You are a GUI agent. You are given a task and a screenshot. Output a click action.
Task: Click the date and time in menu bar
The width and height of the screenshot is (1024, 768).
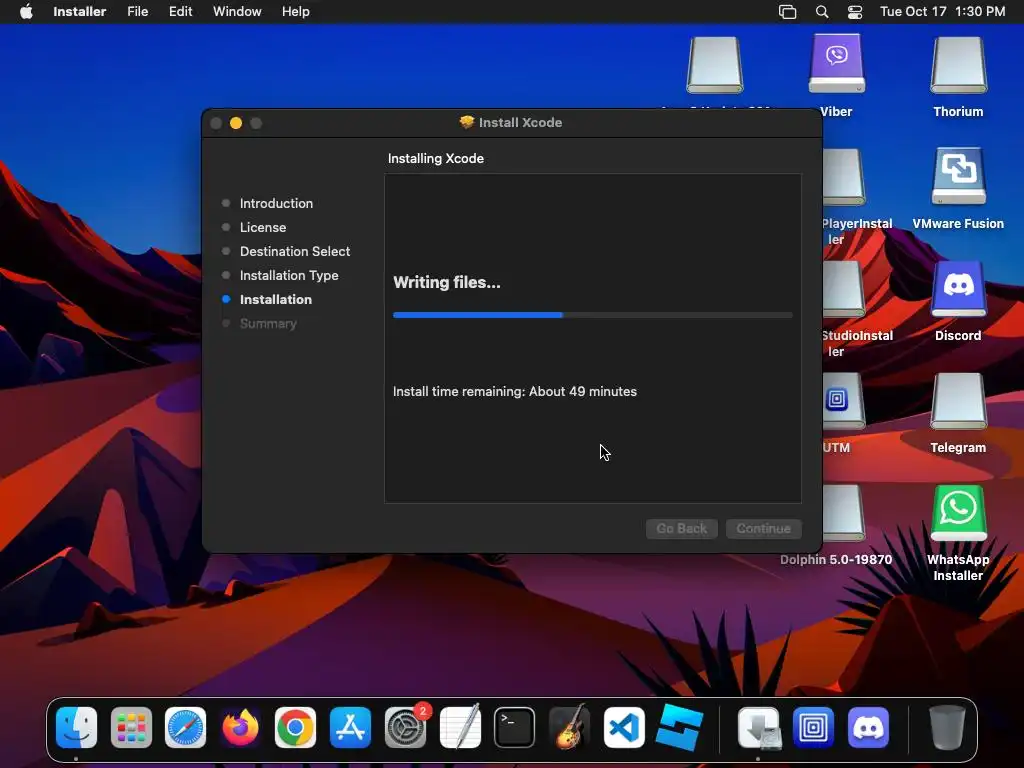tap(942, 12)
